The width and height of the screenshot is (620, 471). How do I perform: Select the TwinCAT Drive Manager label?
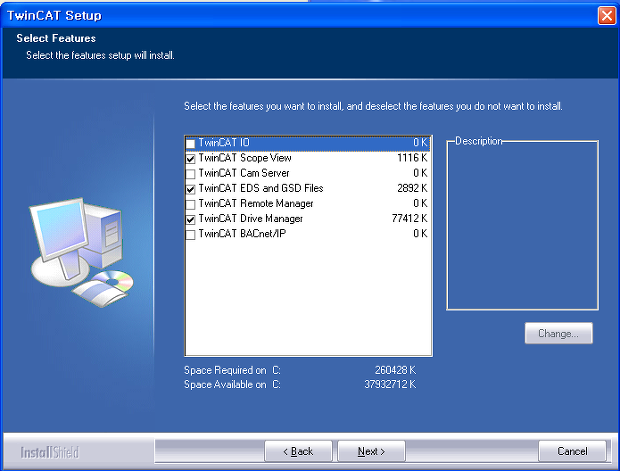coord(251,218)
